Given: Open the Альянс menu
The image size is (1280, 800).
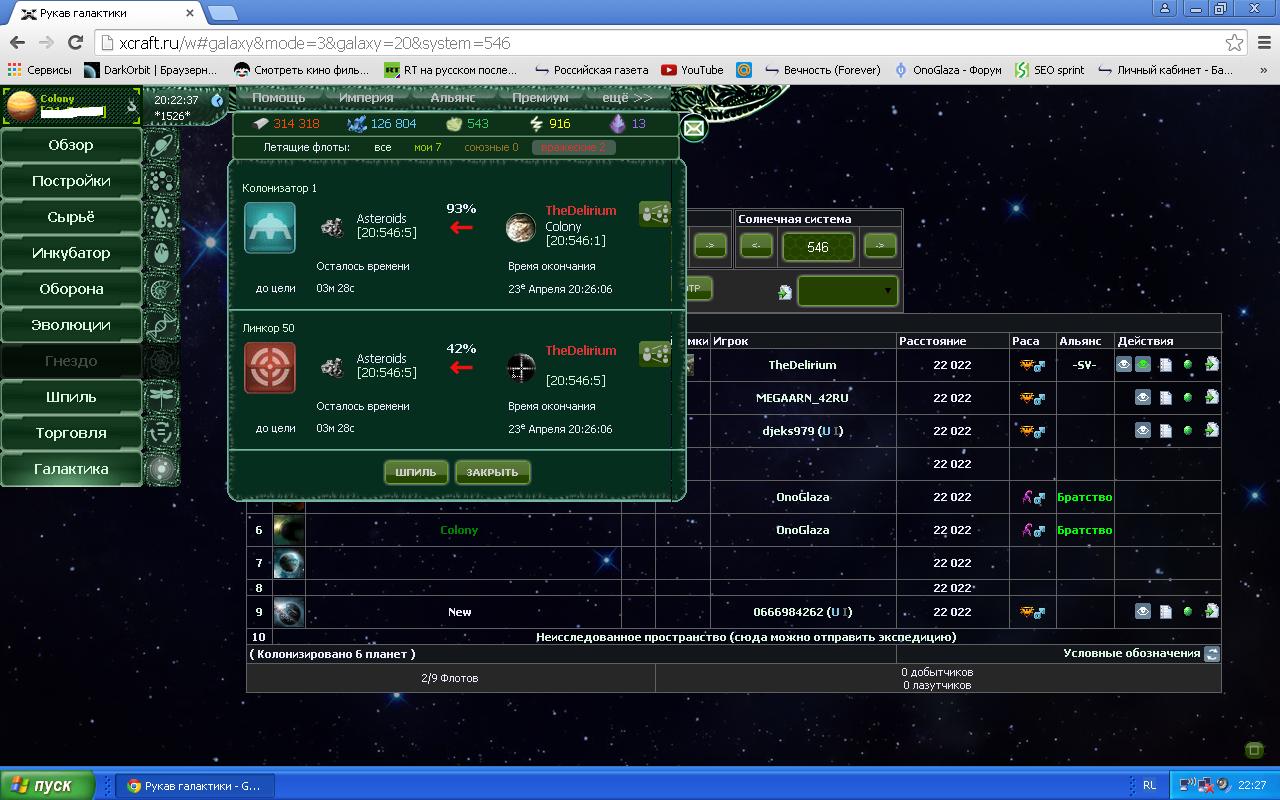Looking at the screenshot, I should (x=453, y=98).
